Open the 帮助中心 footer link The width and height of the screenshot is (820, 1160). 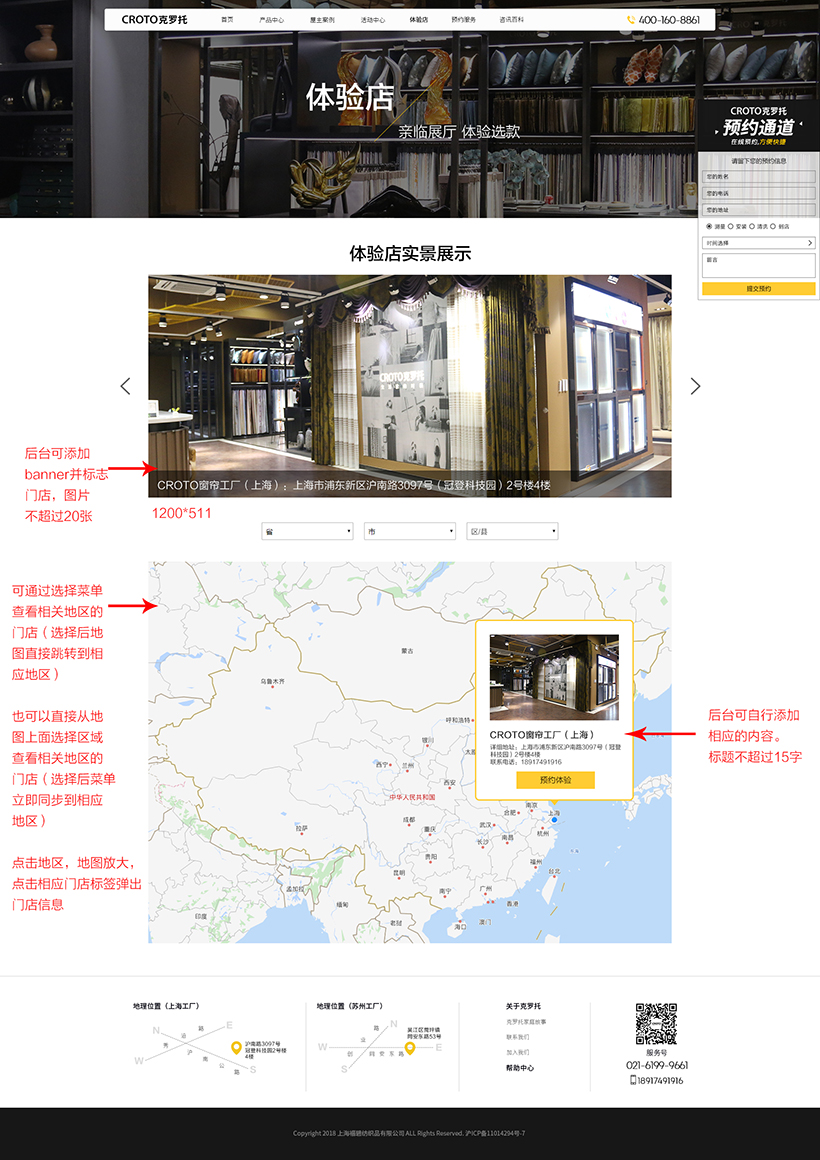tap(520, 1068)
